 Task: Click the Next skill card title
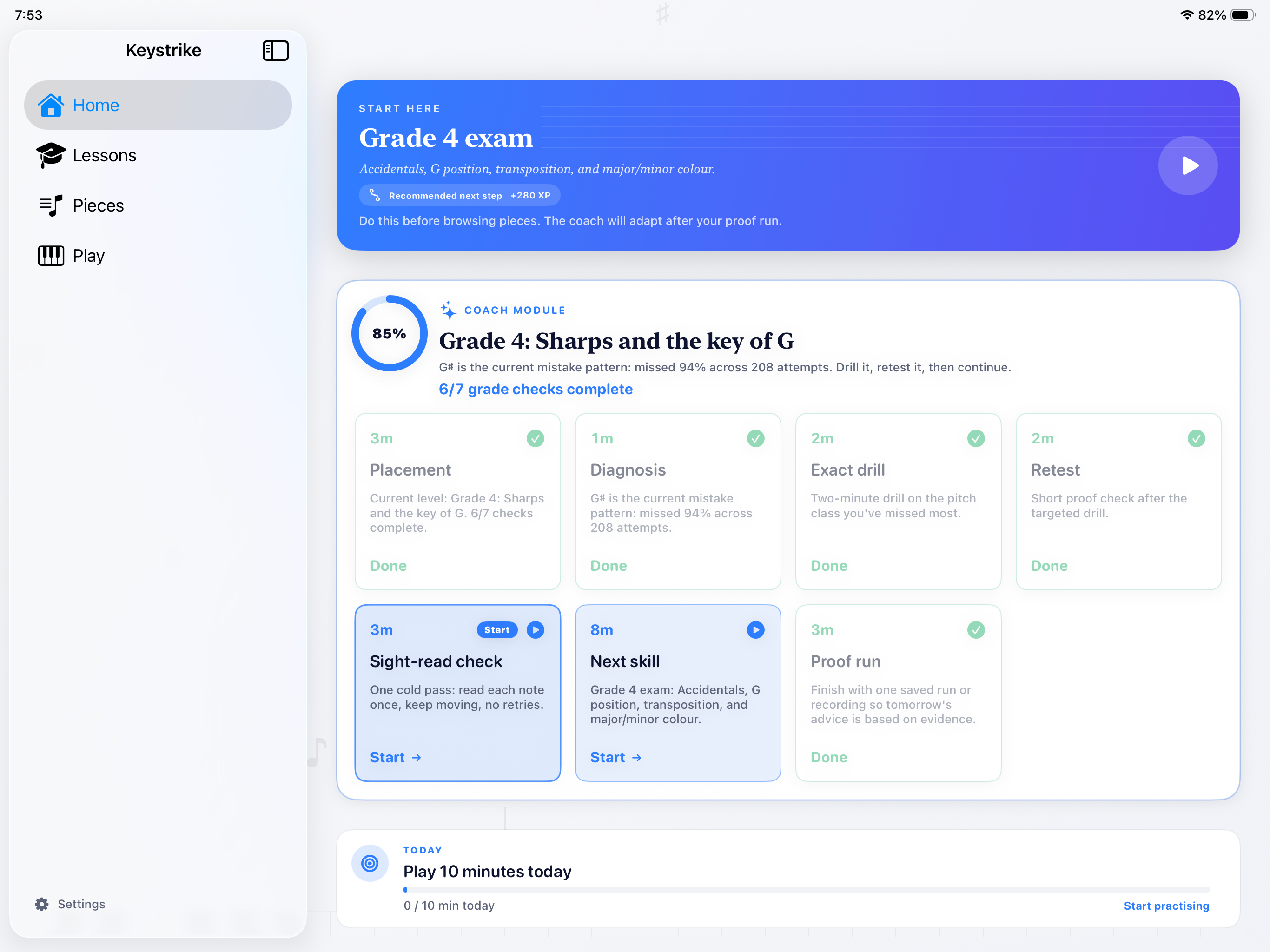click(x=625, y=661)
